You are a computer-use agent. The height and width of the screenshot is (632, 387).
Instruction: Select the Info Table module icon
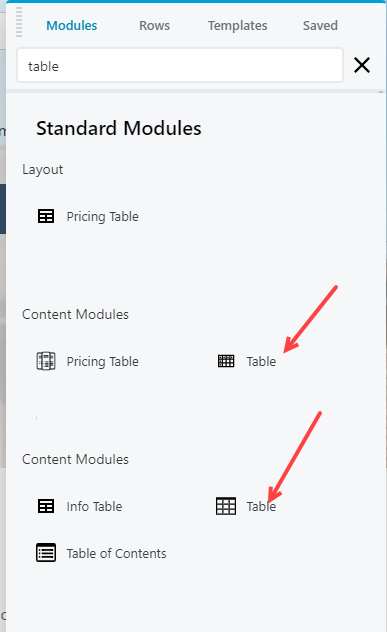tap(46, 506)
